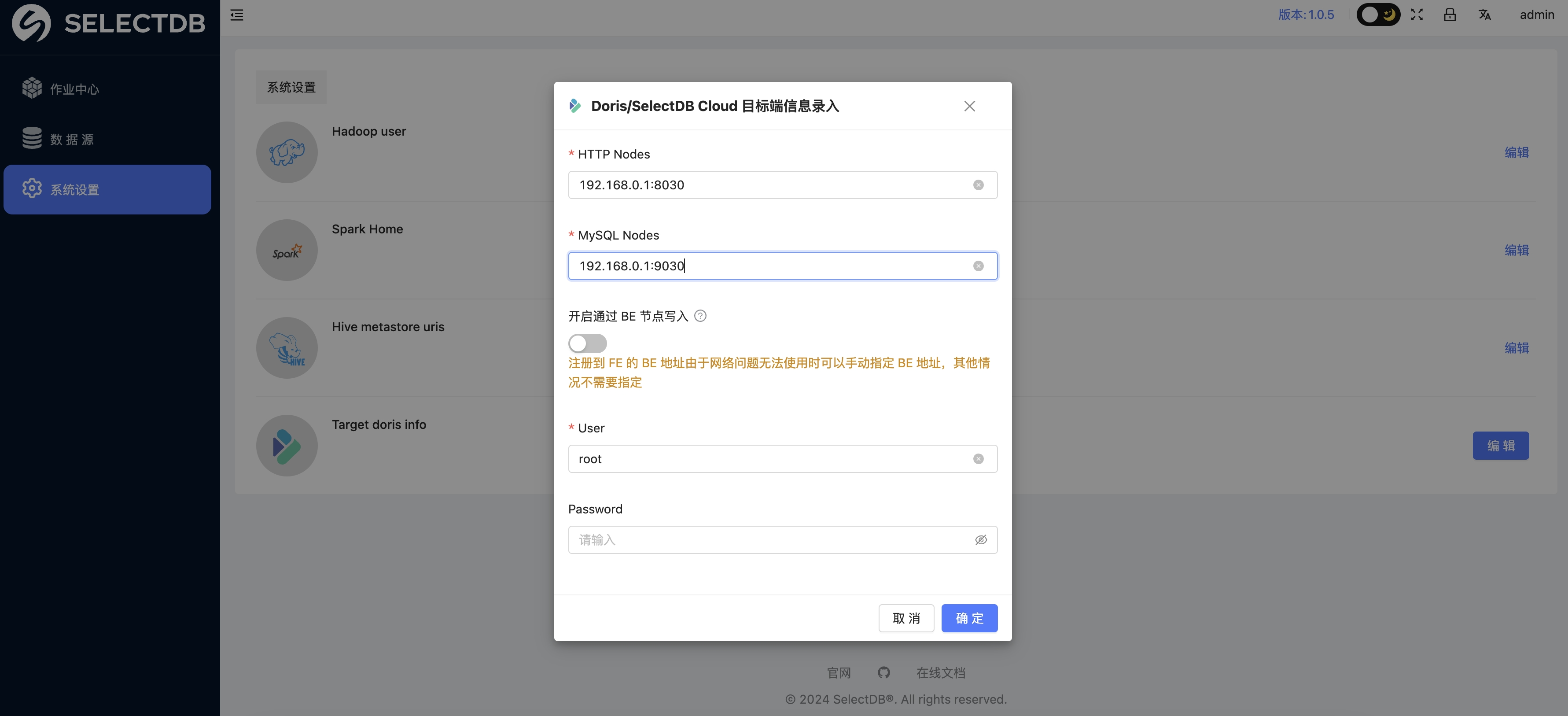Close the Doris target info dialog
Screen dimensions: 1568x716
pos(970,106)
